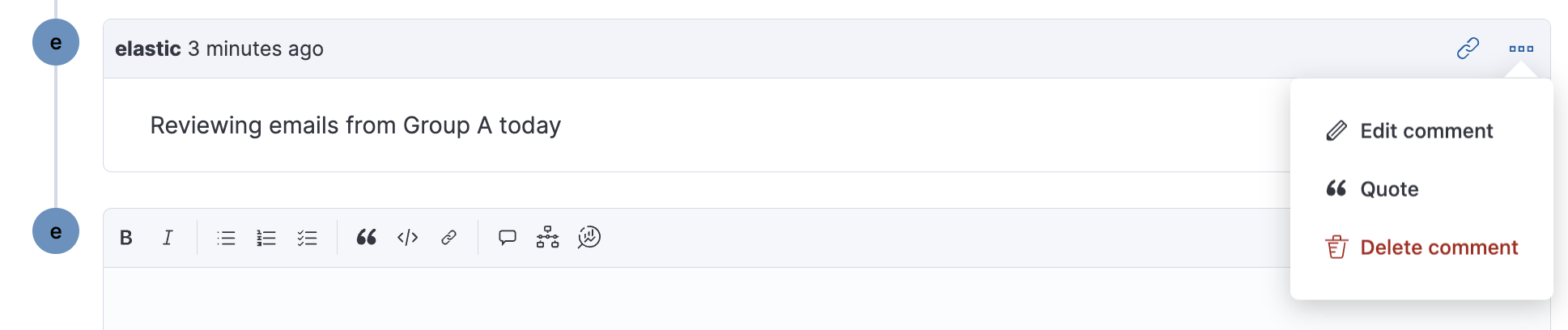1568x330 pixels.
Task: Insert an unordered bullet list
Action: point(226,238)
